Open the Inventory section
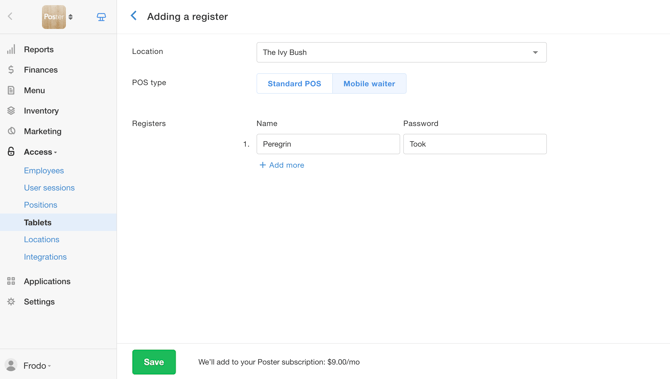 41,111
